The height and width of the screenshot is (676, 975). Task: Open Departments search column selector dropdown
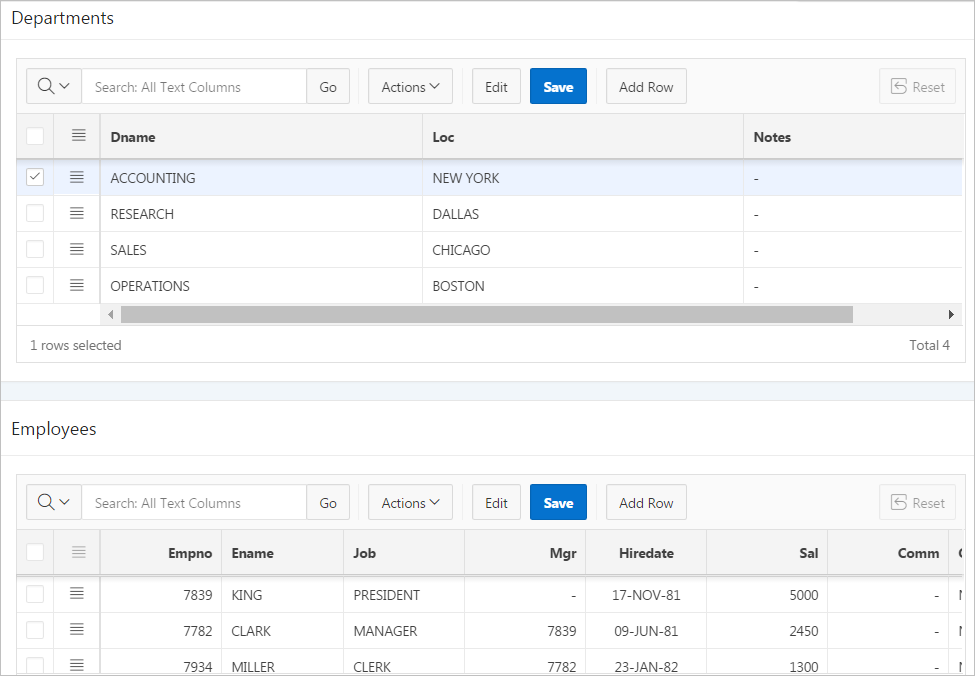pos(54,86)
